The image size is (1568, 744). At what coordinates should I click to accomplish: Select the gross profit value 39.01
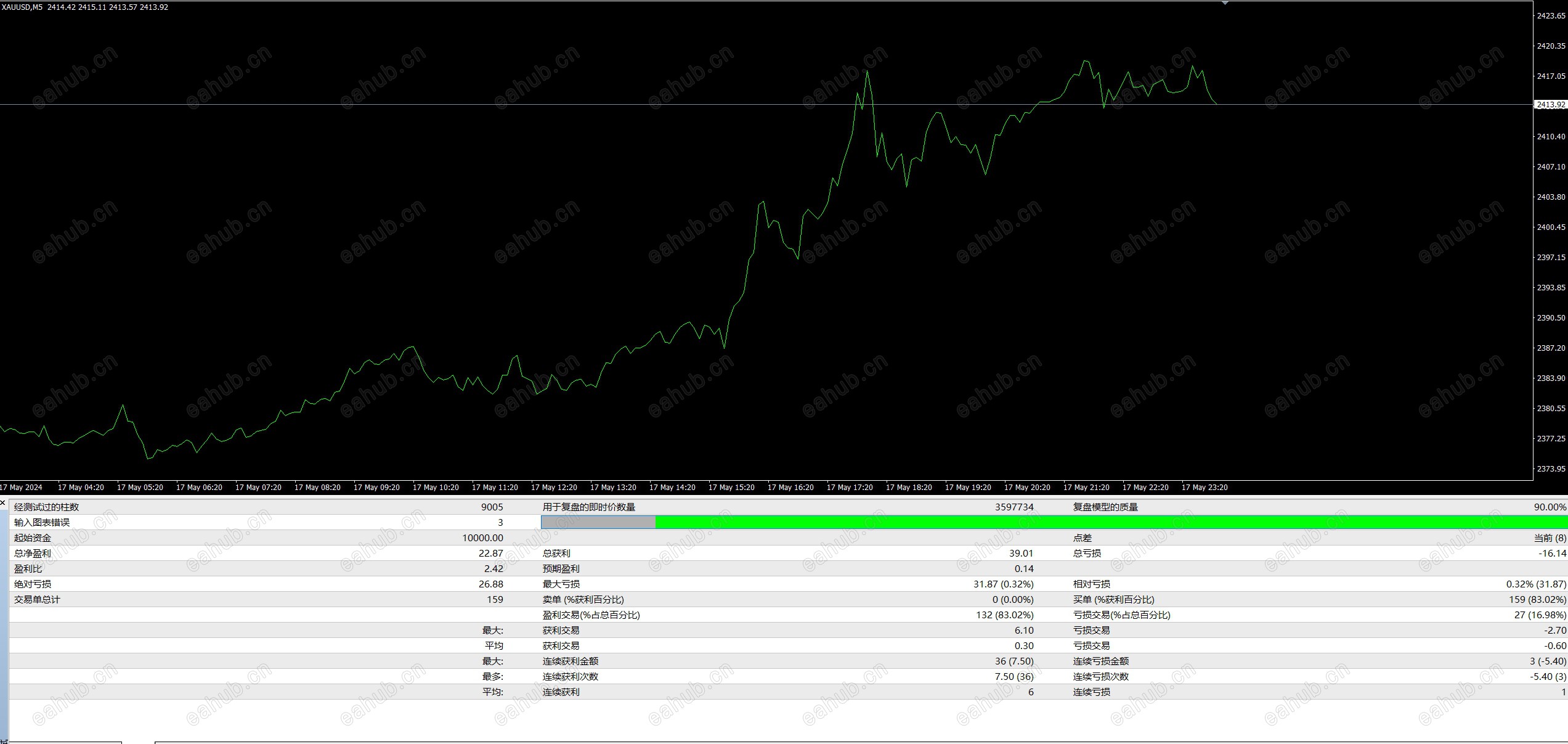[1022, 554]
